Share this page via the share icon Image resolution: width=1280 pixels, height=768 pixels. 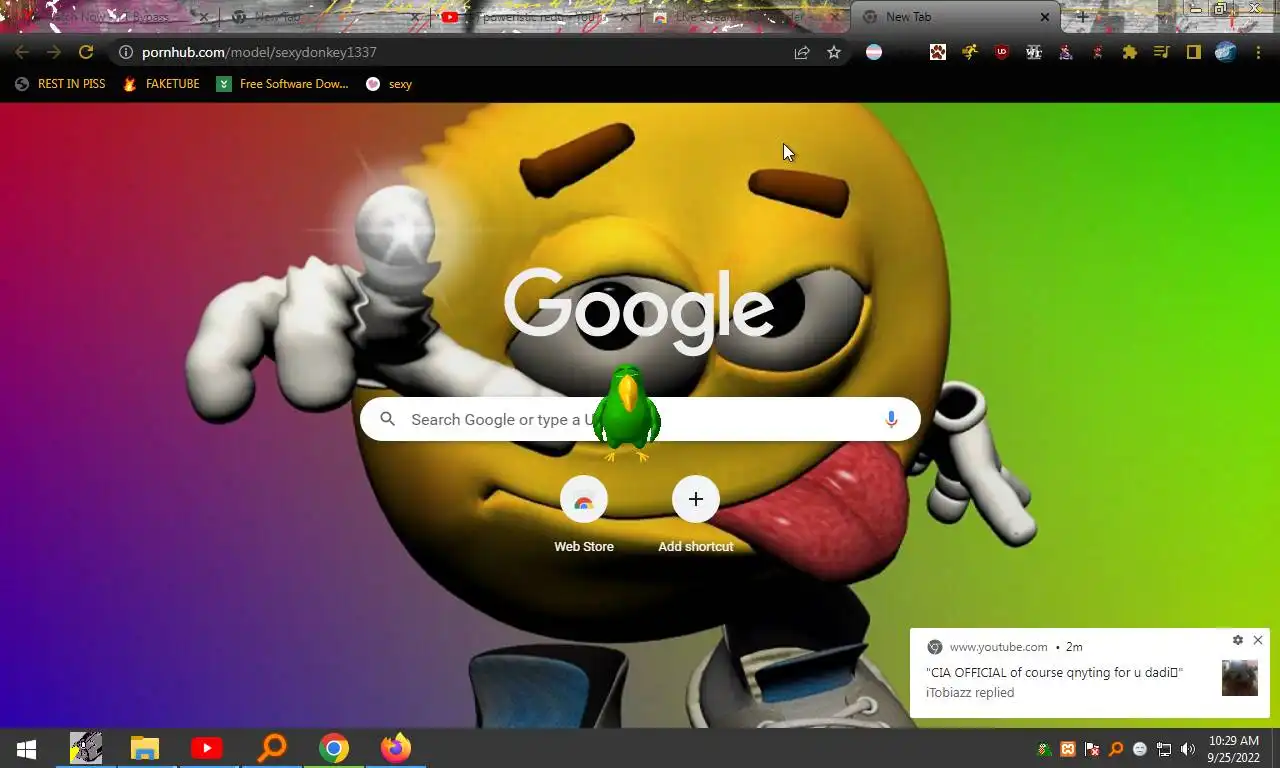click(x=802, y=52)
